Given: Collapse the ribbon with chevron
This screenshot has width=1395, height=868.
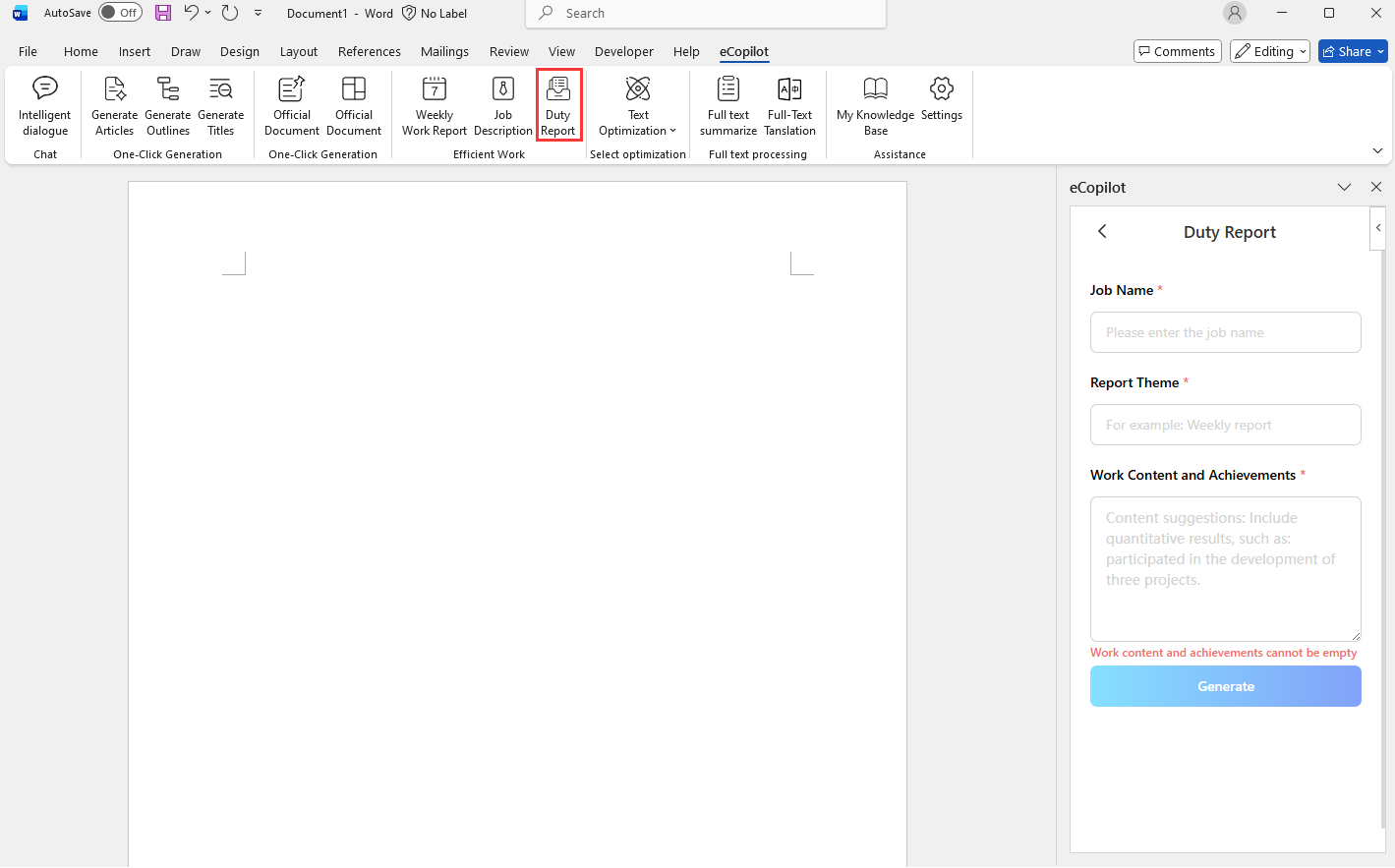Looking at the screenshot, I should (x=1377, y=150).
